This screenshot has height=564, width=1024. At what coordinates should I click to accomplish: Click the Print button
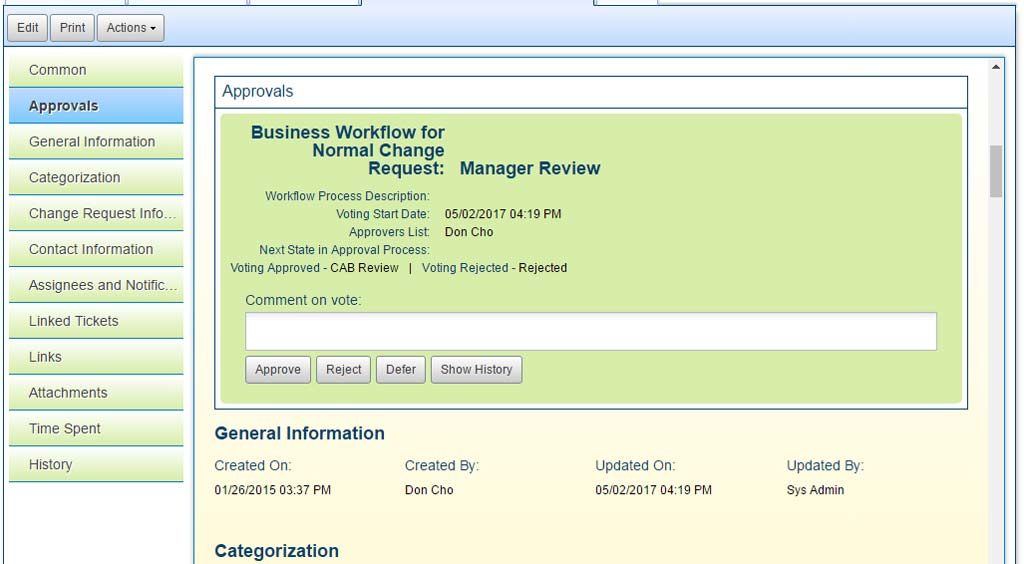(x=72, y=28)
